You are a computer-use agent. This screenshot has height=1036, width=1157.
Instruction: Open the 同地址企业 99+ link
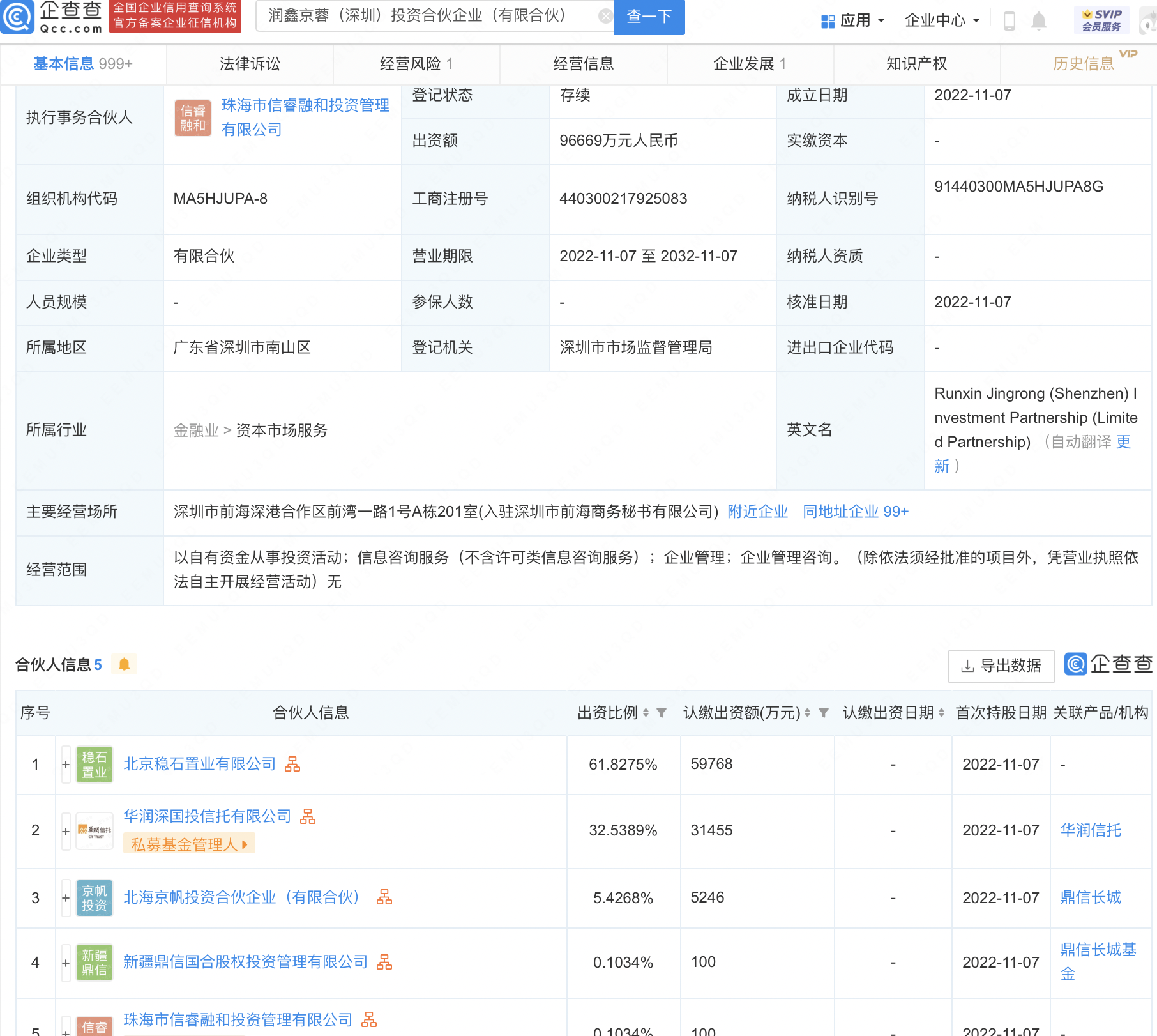[x=856, y=512]
